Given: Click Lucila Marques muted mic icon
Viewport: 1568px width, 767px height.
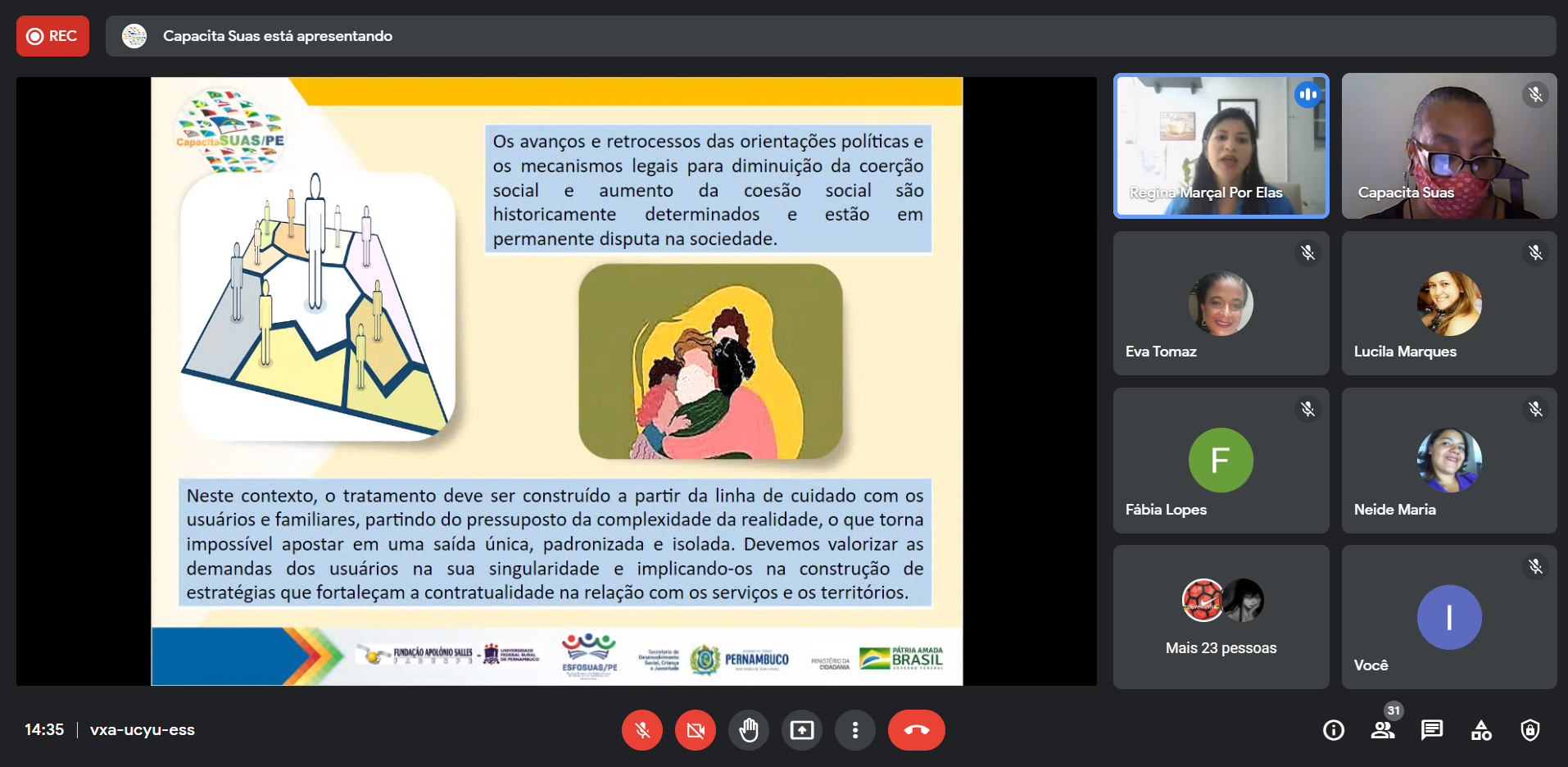Looking at the screenshot, I should click(1535, 252).
